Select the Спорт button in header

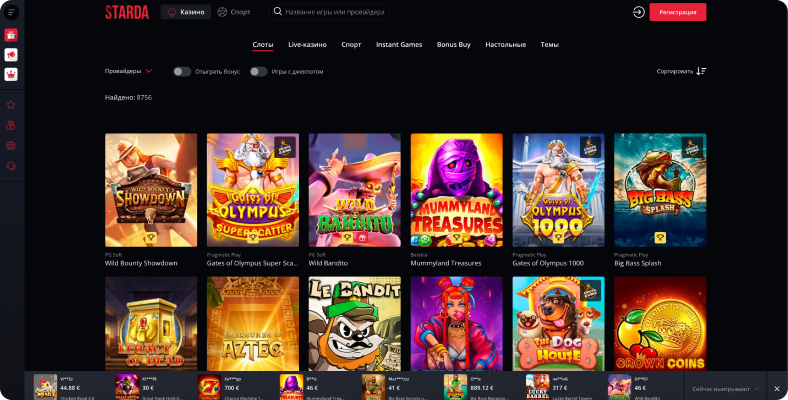coord(234,12)
